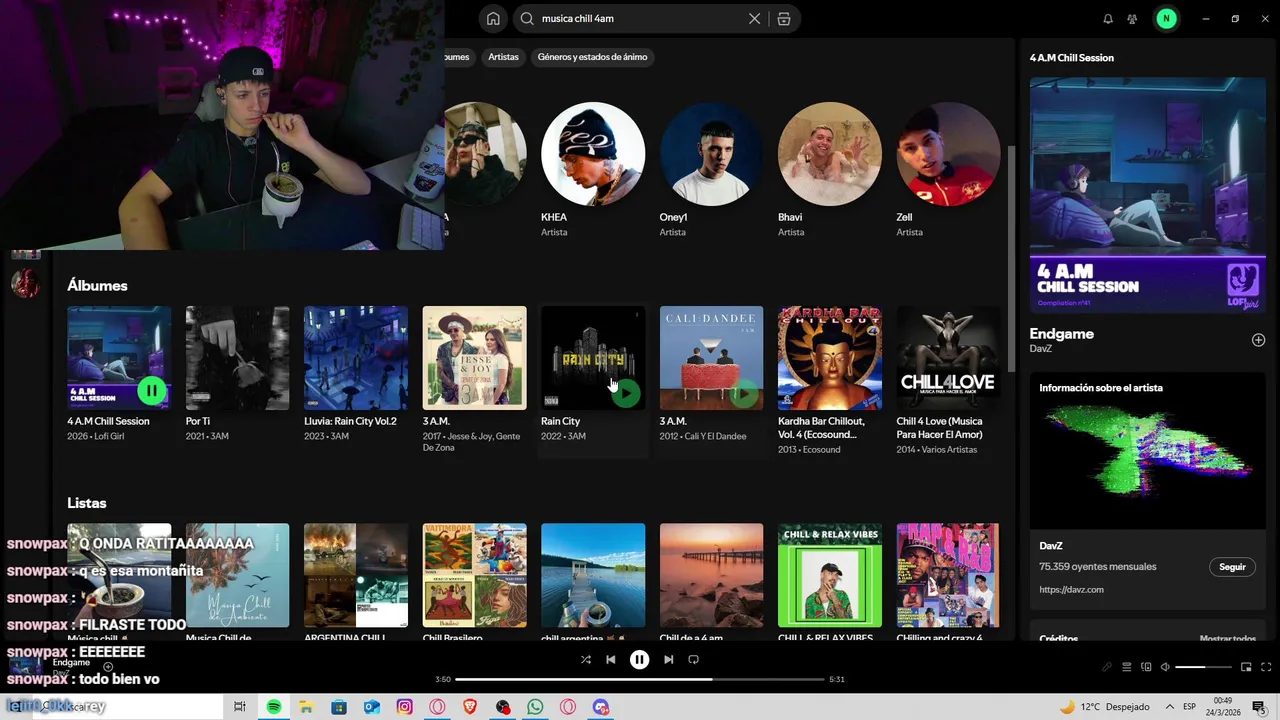1280x720 pixels.
Task: Open the Chill Brasileiro playlist cover
Action: (474, 575)
